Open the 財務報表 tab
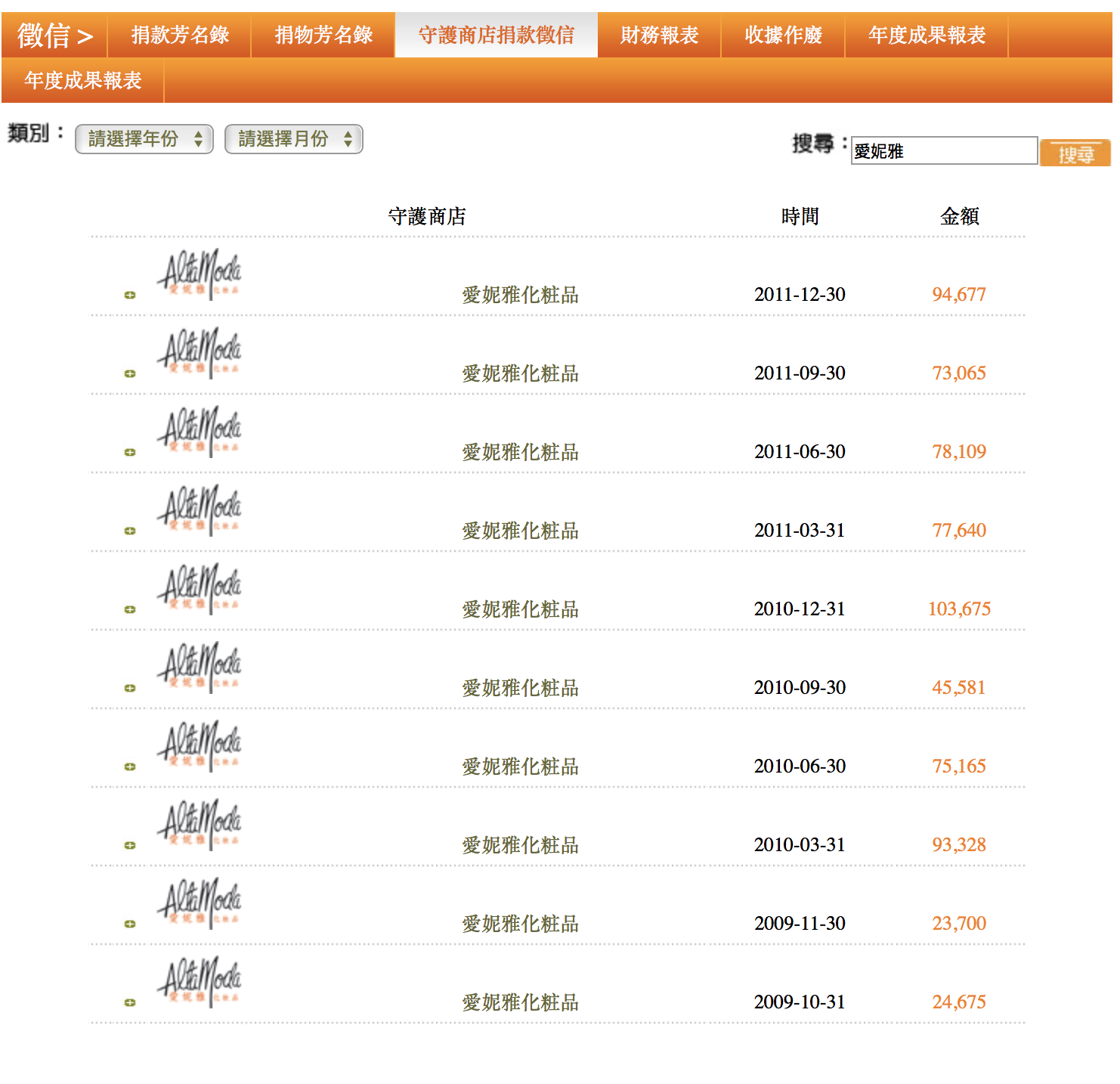1120x1084 pixels. point(659,35)
